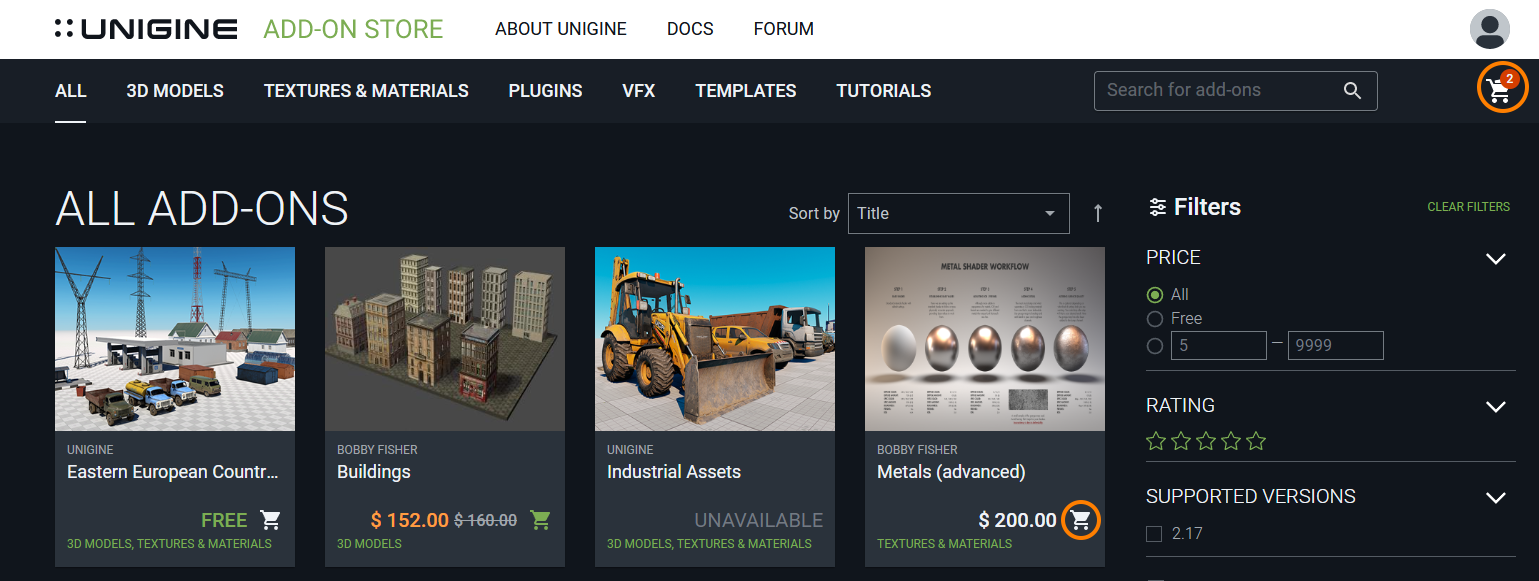Open the user account avatar menu

1490,29
